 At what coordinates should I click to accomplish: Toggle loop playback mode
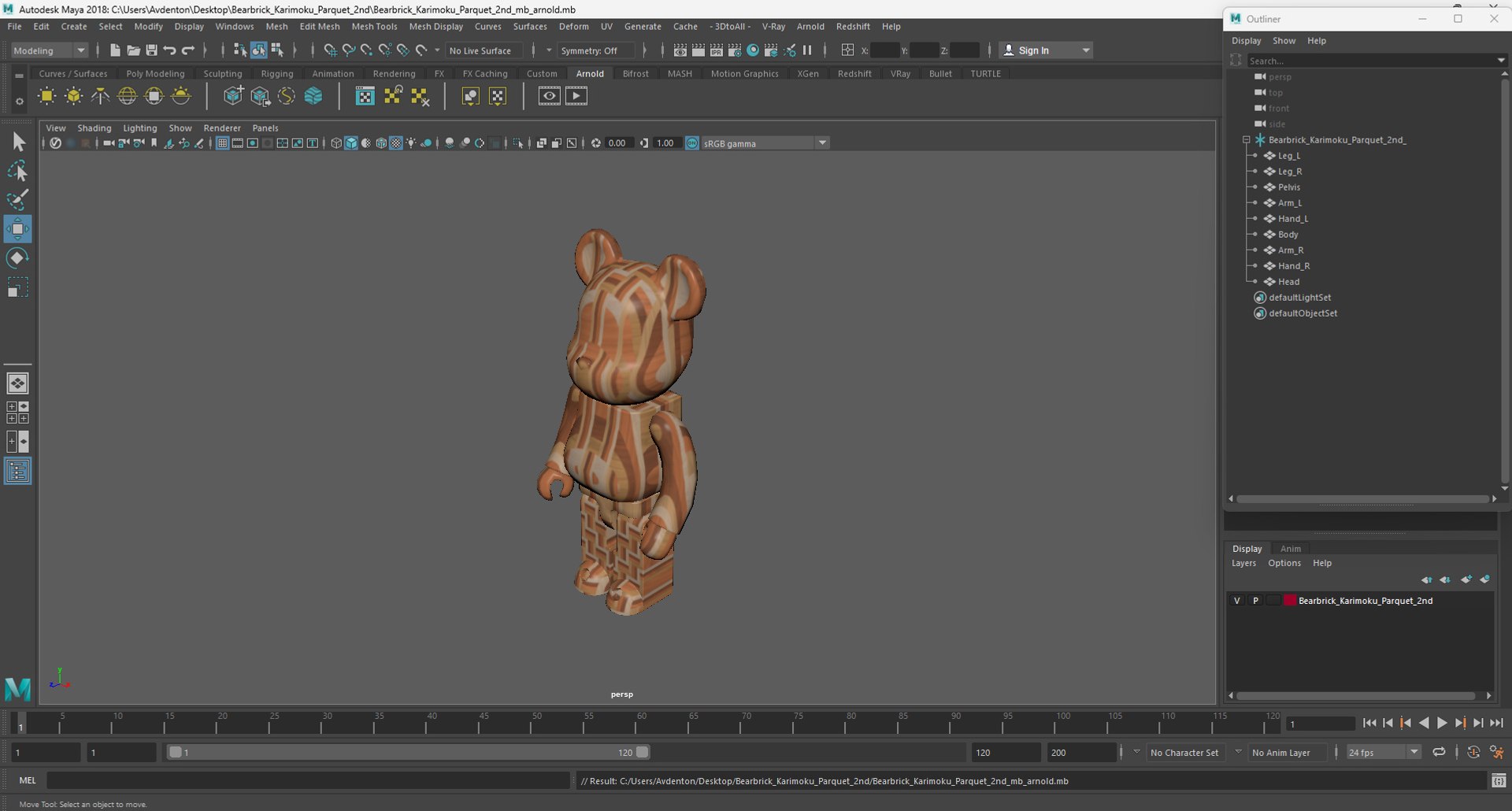(1439, 753)
